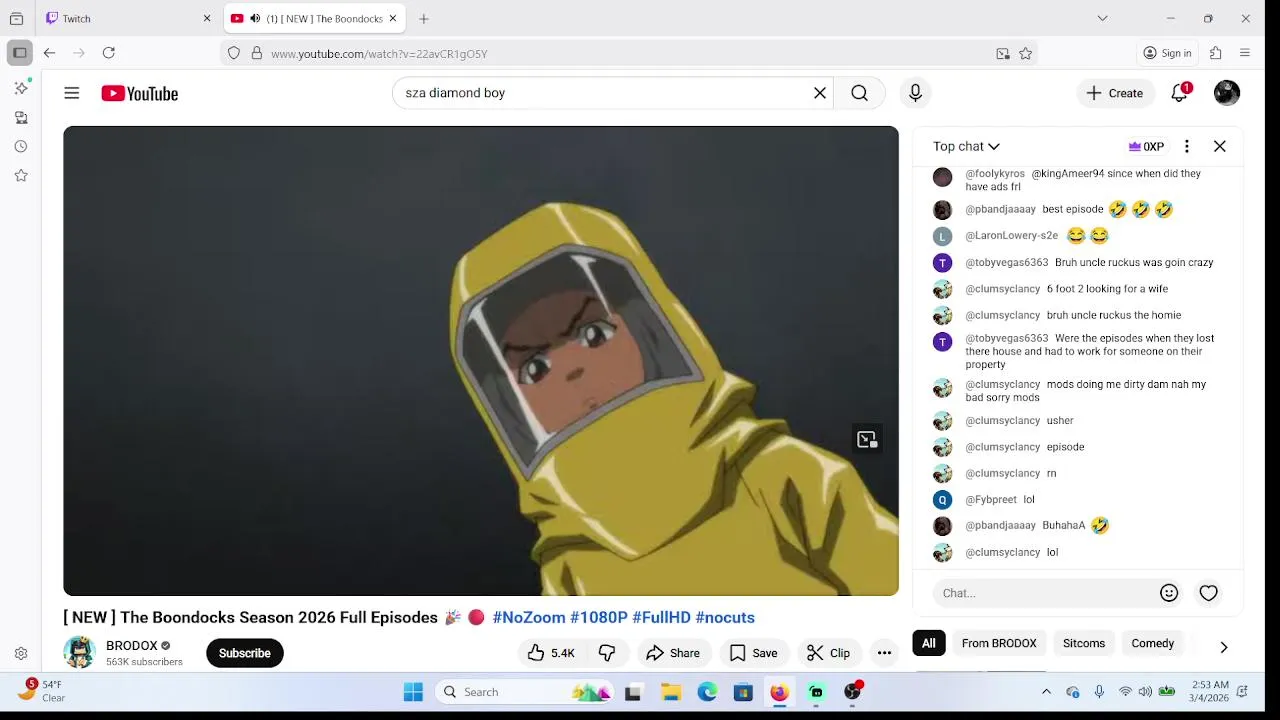The image size is (1280, 720).
Task: Open the #FullHD hashtag link
Action: coord(661,618)
